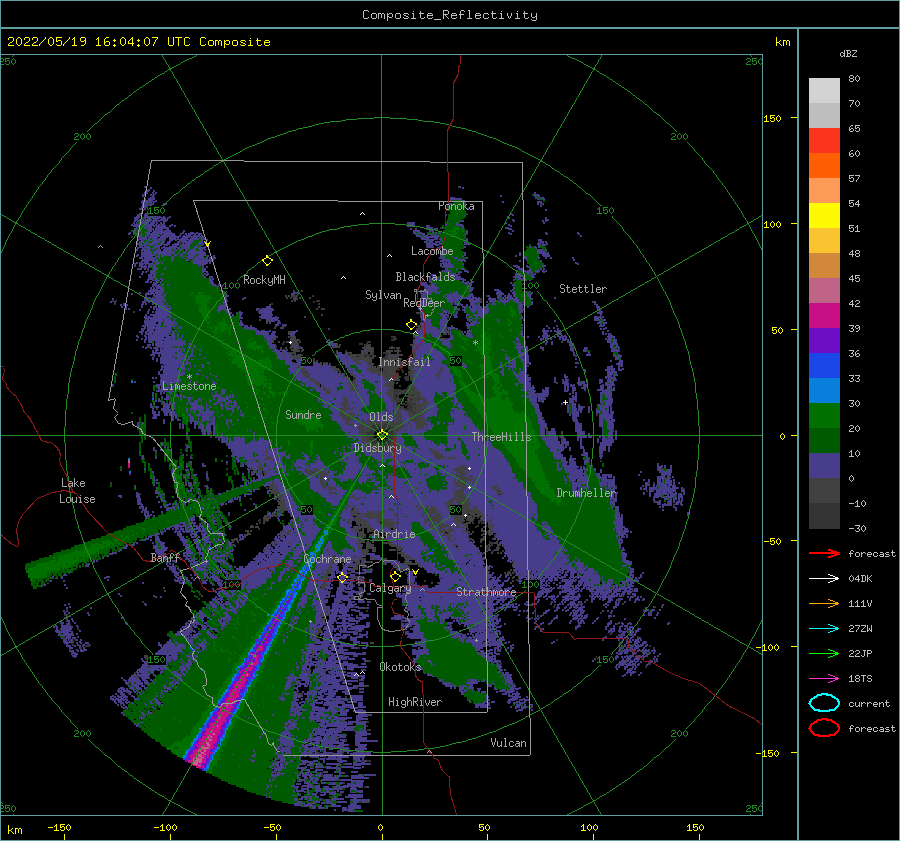900x841 pixels.
Task: Click the green 22JP arrow legend
Action: 824,653
